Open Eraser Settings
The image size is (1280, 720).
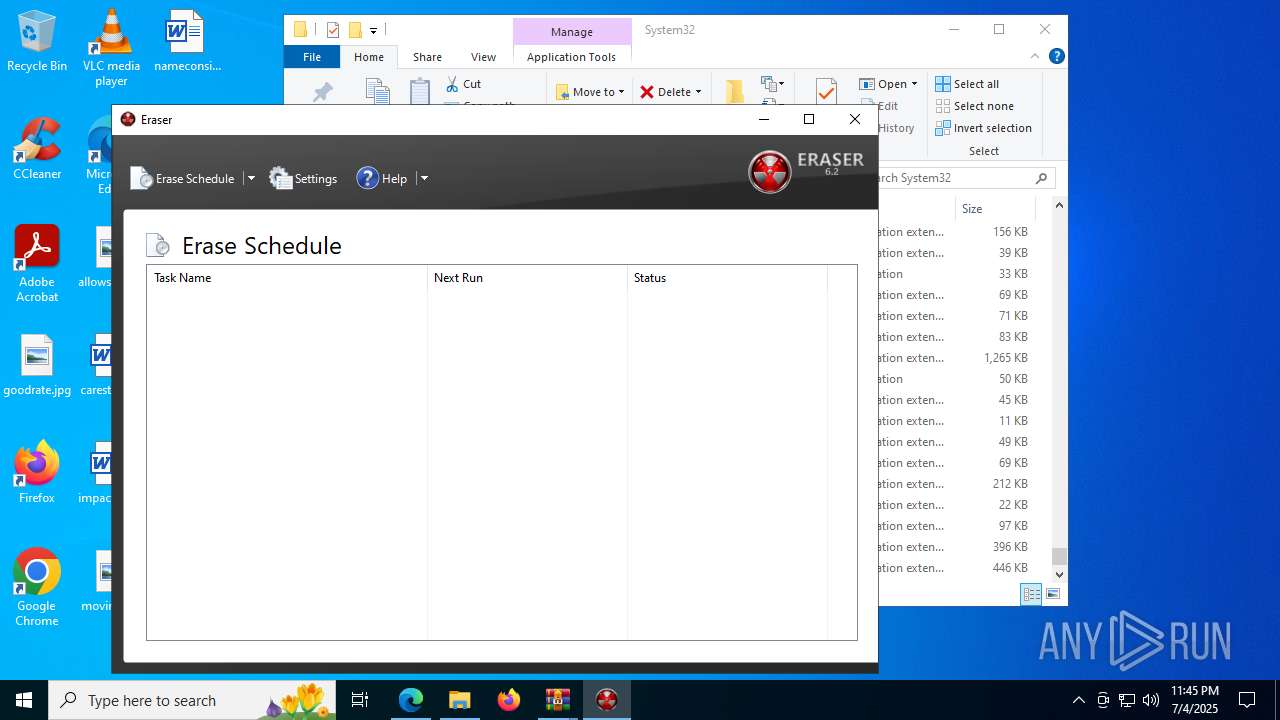(304, 178)
